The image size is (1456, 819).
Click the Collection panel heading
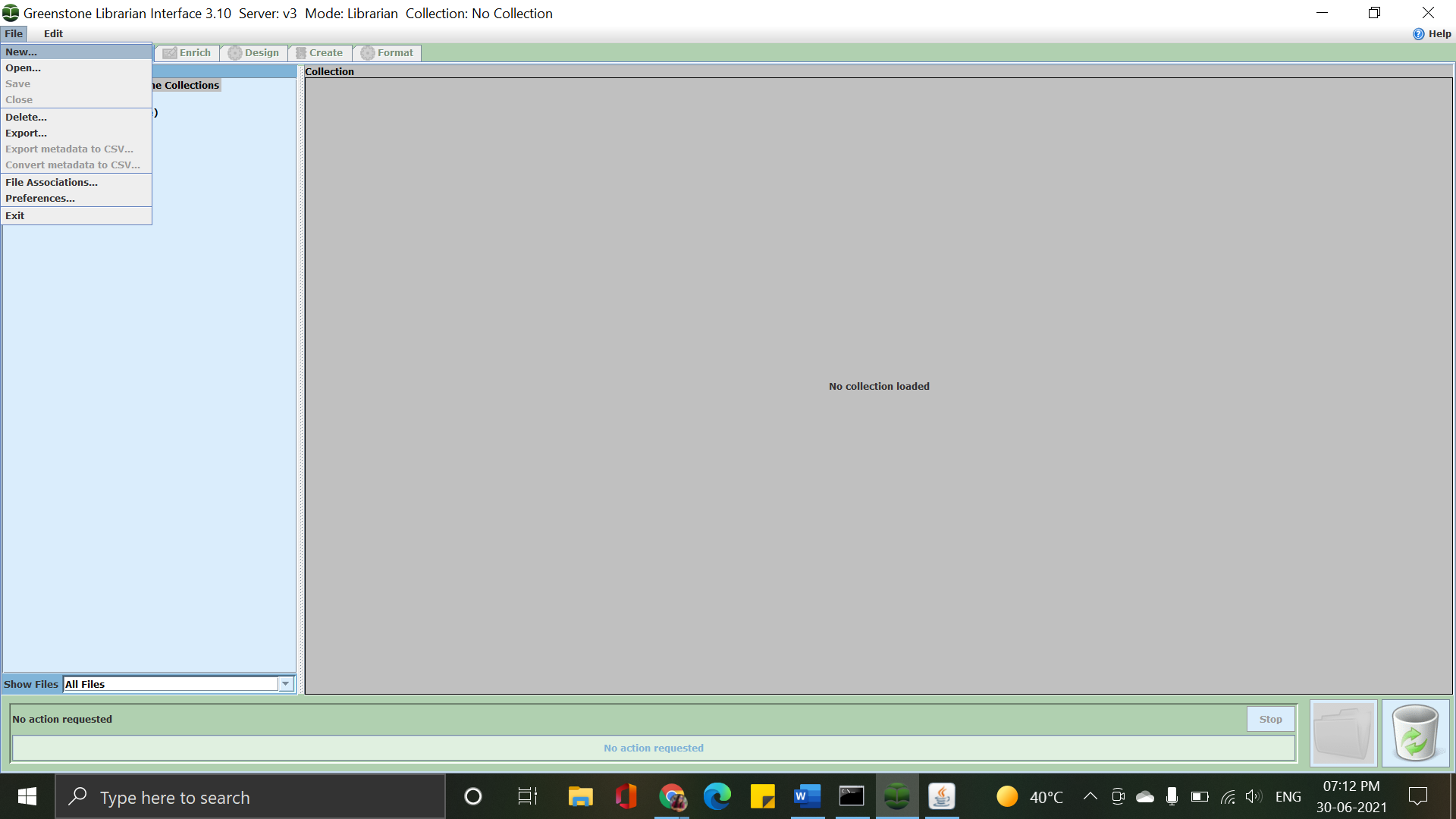tap(329, 71)
